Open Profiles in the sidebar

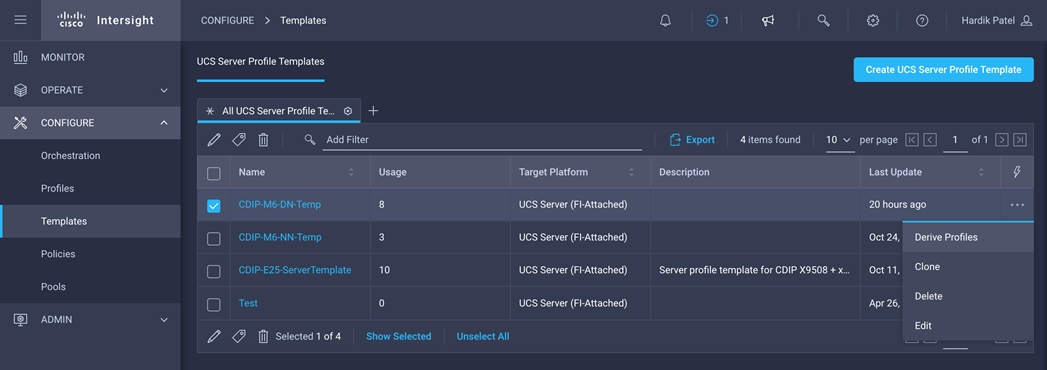click(x=57, y=188)
